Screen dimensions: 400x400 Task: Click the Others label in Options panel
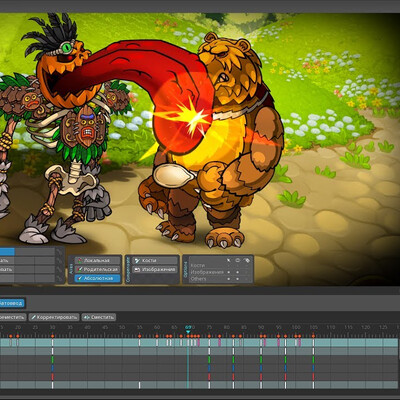click(198, 279)
